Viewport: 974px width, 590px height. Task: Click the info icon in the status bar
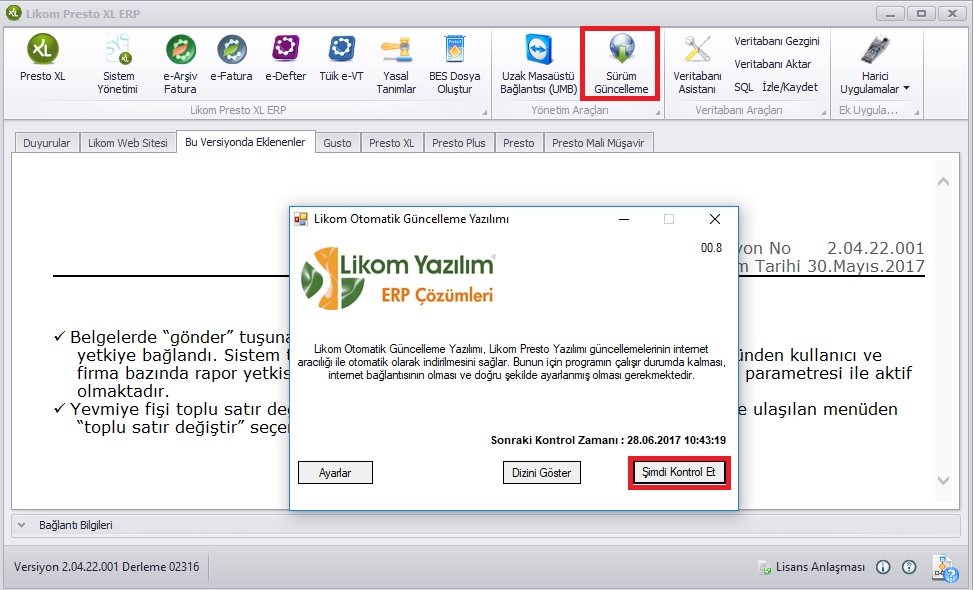pyautogui.click(x=883, y=567)
